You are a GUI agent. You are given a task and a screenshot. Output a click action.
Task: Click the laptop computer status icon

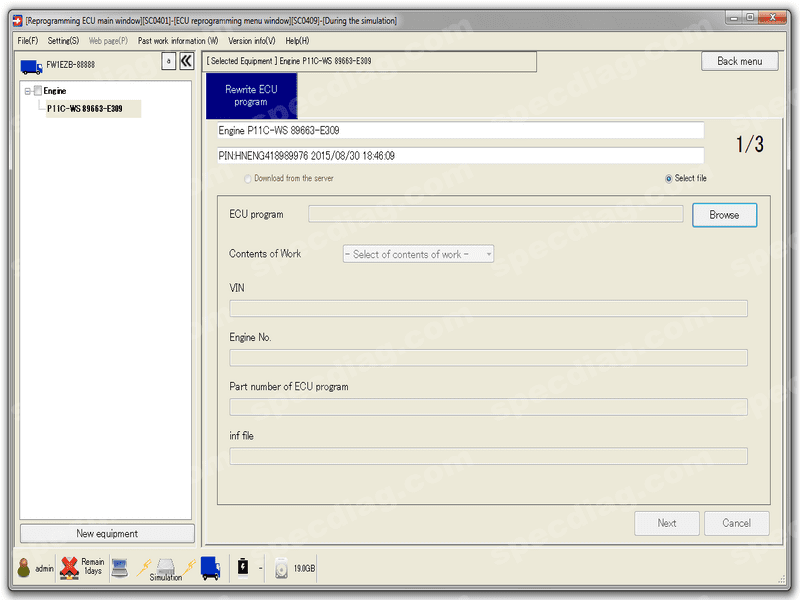119,568
